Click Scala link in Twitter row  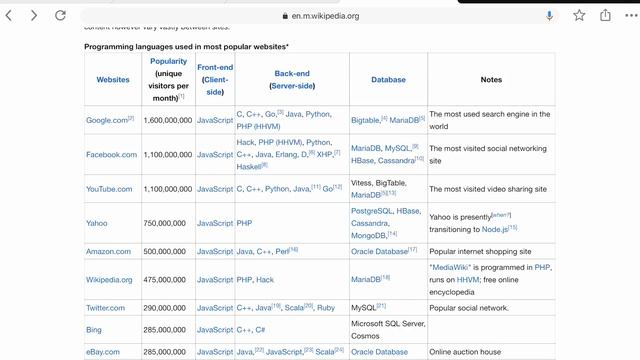pos(294,308)
